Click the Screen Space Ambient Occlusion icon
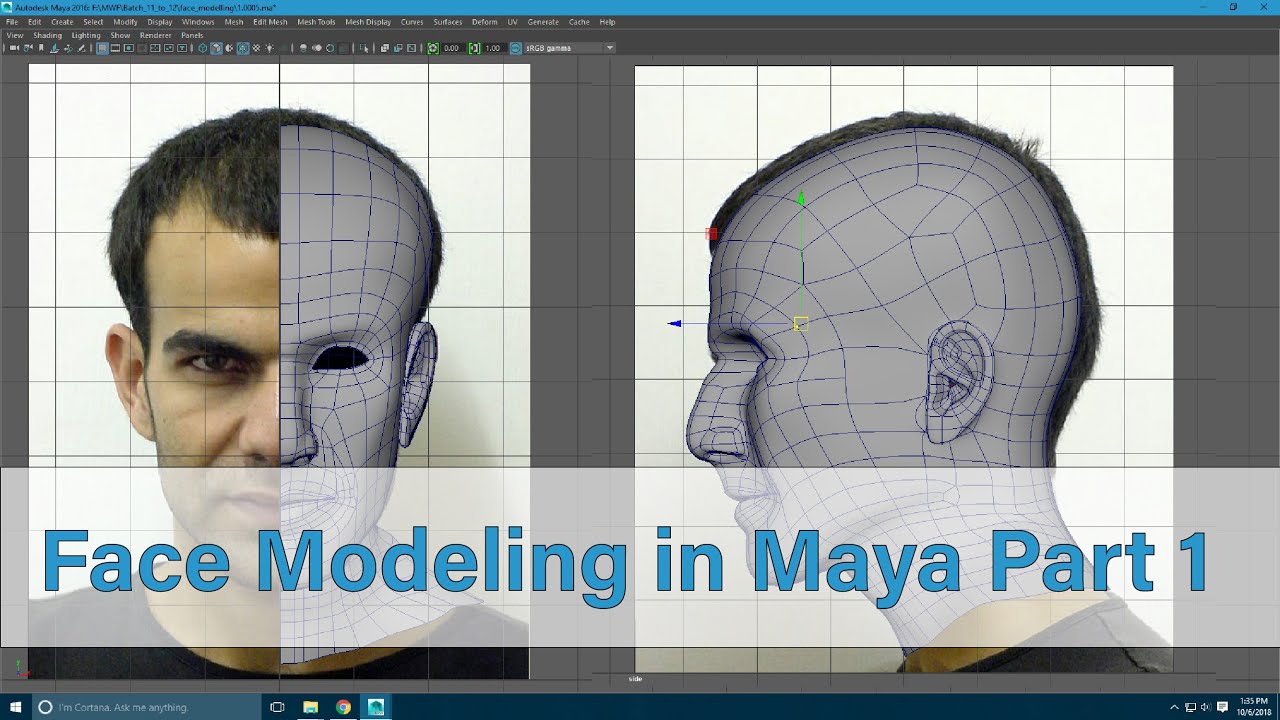 click(303, 48)
